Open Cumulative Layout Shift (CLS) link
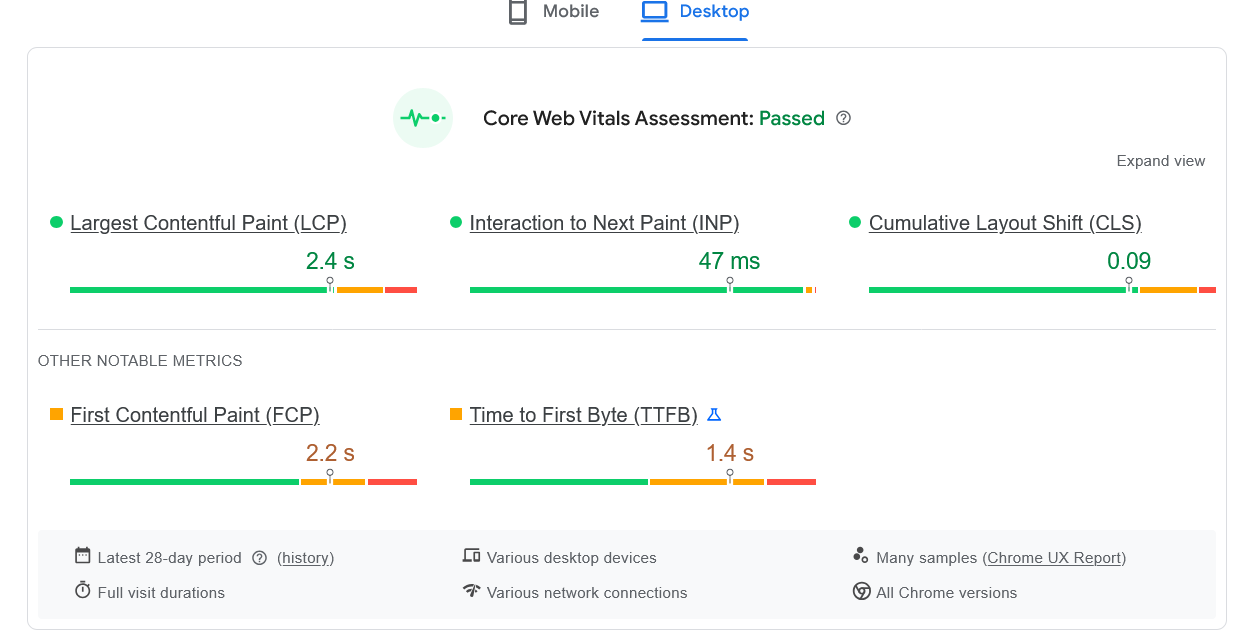Screen dimensions: 1236x636 click(1005, 223)
